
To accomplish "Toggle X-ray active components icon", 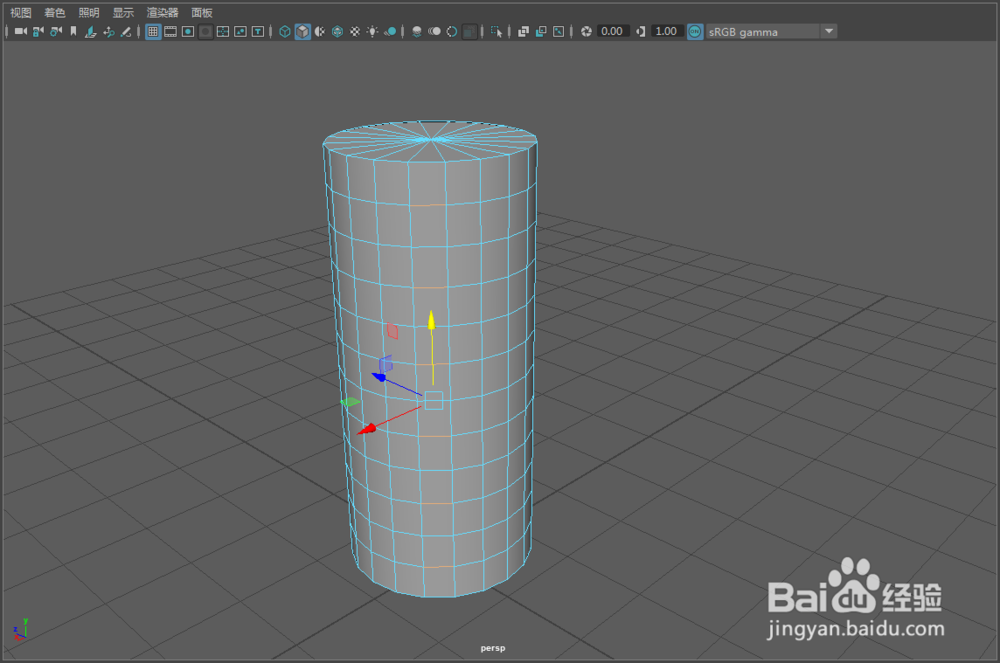I will point(541,31).
